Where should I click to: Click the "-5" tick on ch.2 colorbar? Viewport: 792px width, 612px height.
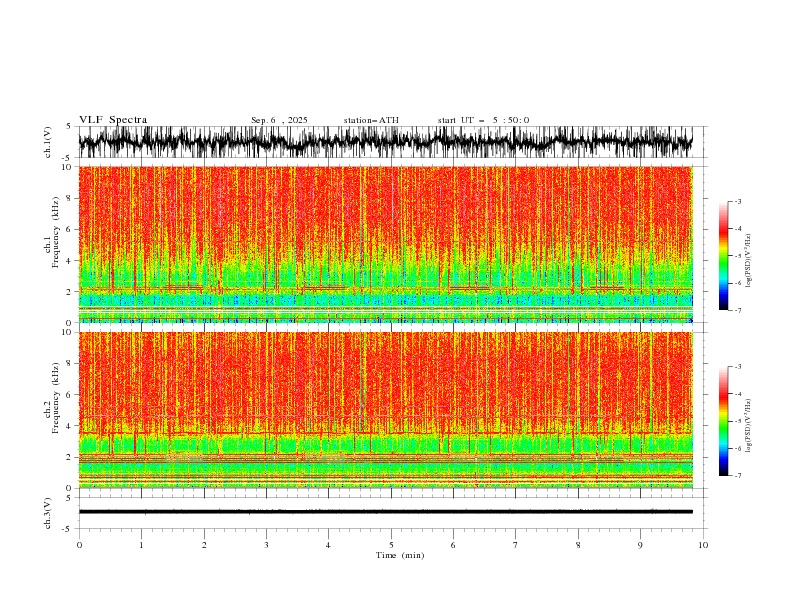coord(737,421)
